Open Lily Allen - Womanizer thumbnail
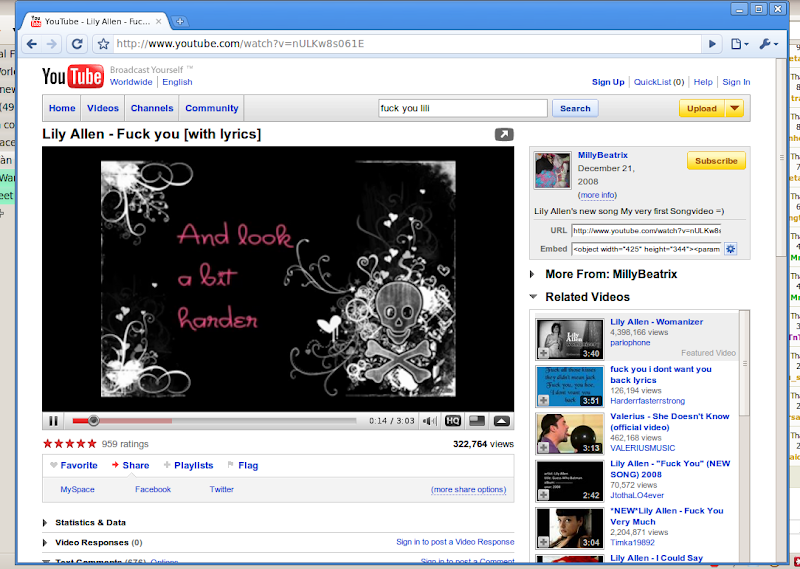Image resolution: width=800 pixels, height=569 pixels. pos(569,339)
